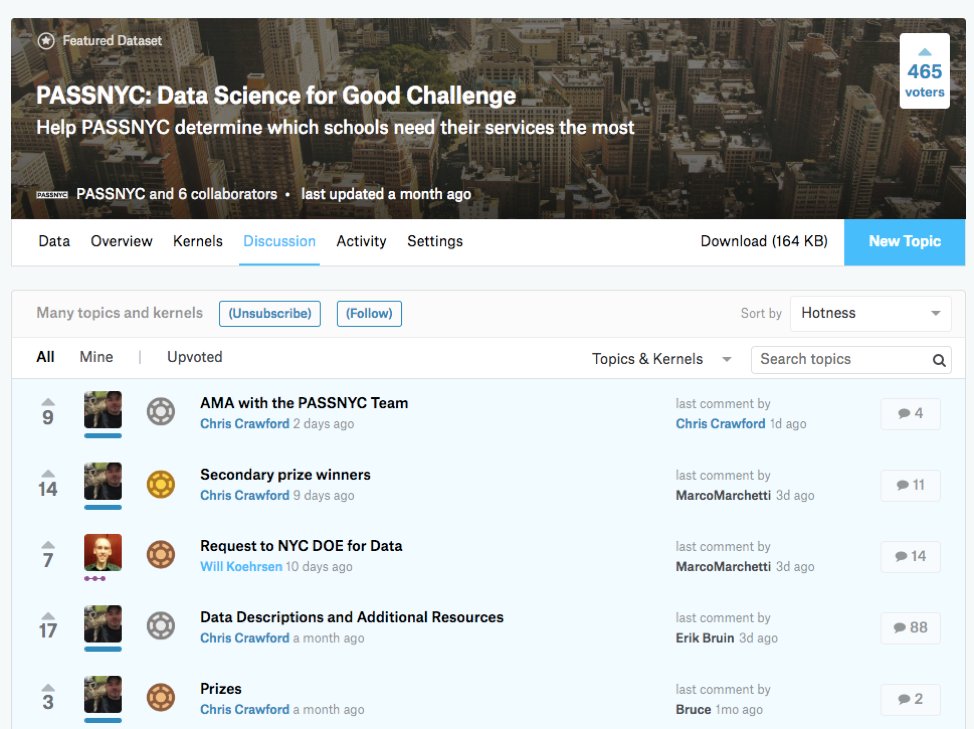Viewport: 974px width, 729px height.
Task: Click the grey medal icon on AMA topic
Action: pos(161,412)
